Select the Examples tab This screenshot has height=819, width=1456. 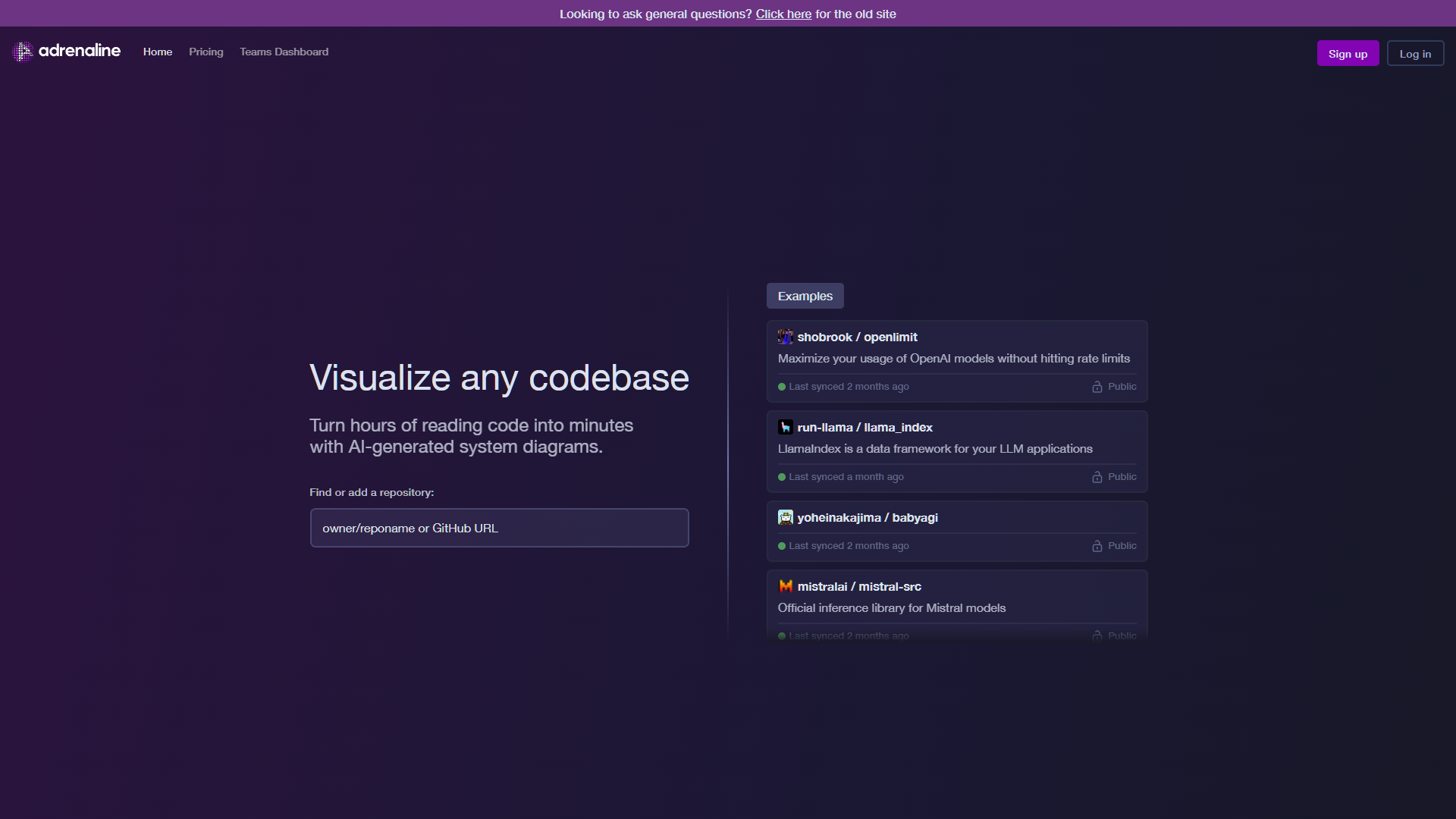tap(805, 296)
